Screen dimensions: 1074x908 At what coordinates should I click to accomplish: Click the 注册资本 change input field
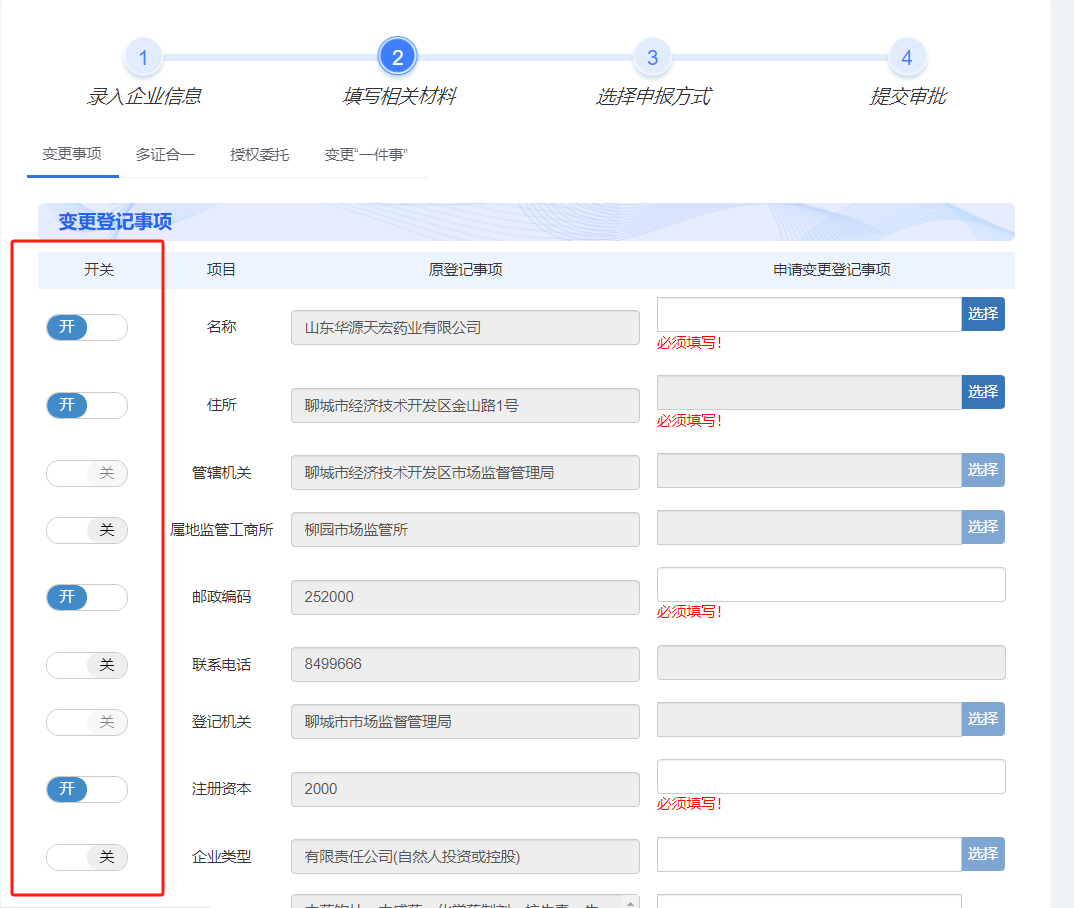click(x=830, y=776)
